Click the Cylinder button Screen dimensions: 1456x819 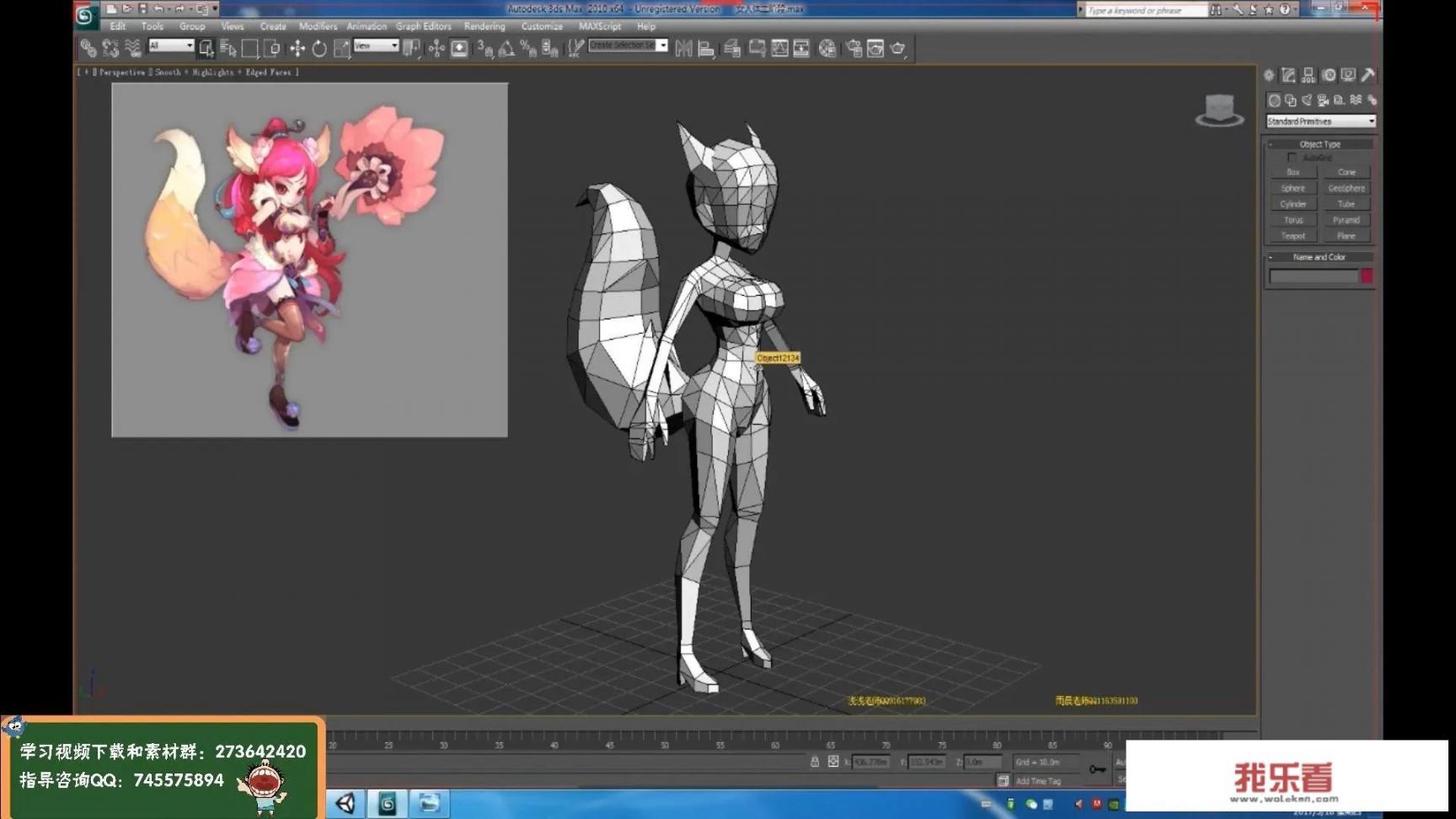click(1293, 204)
